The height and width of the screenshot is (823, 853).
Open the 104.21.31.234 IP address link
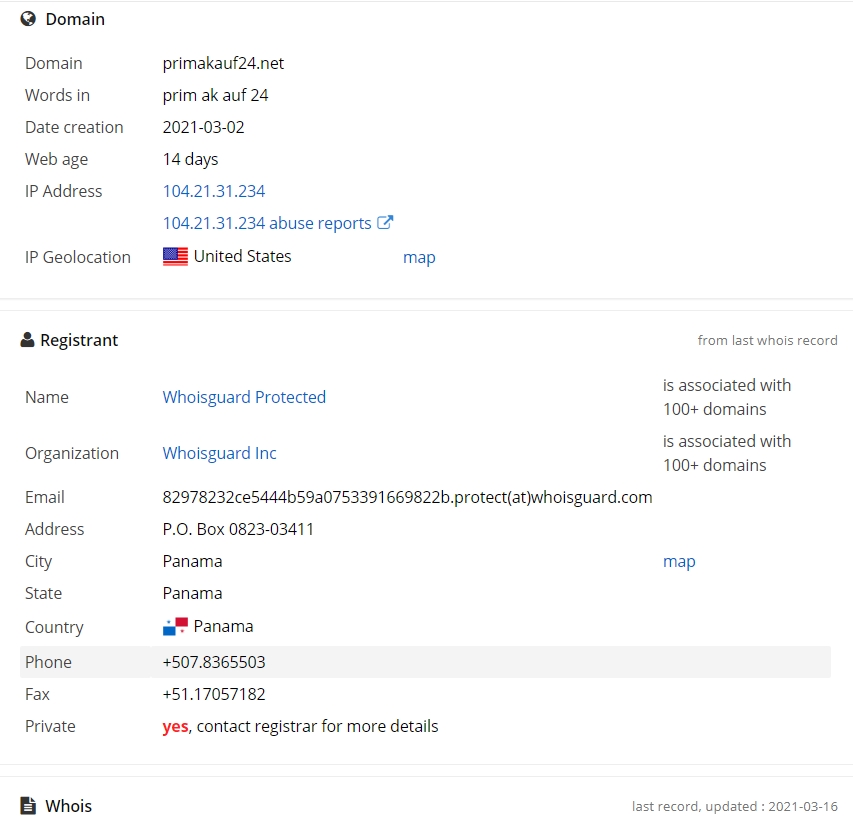[214, 191]
